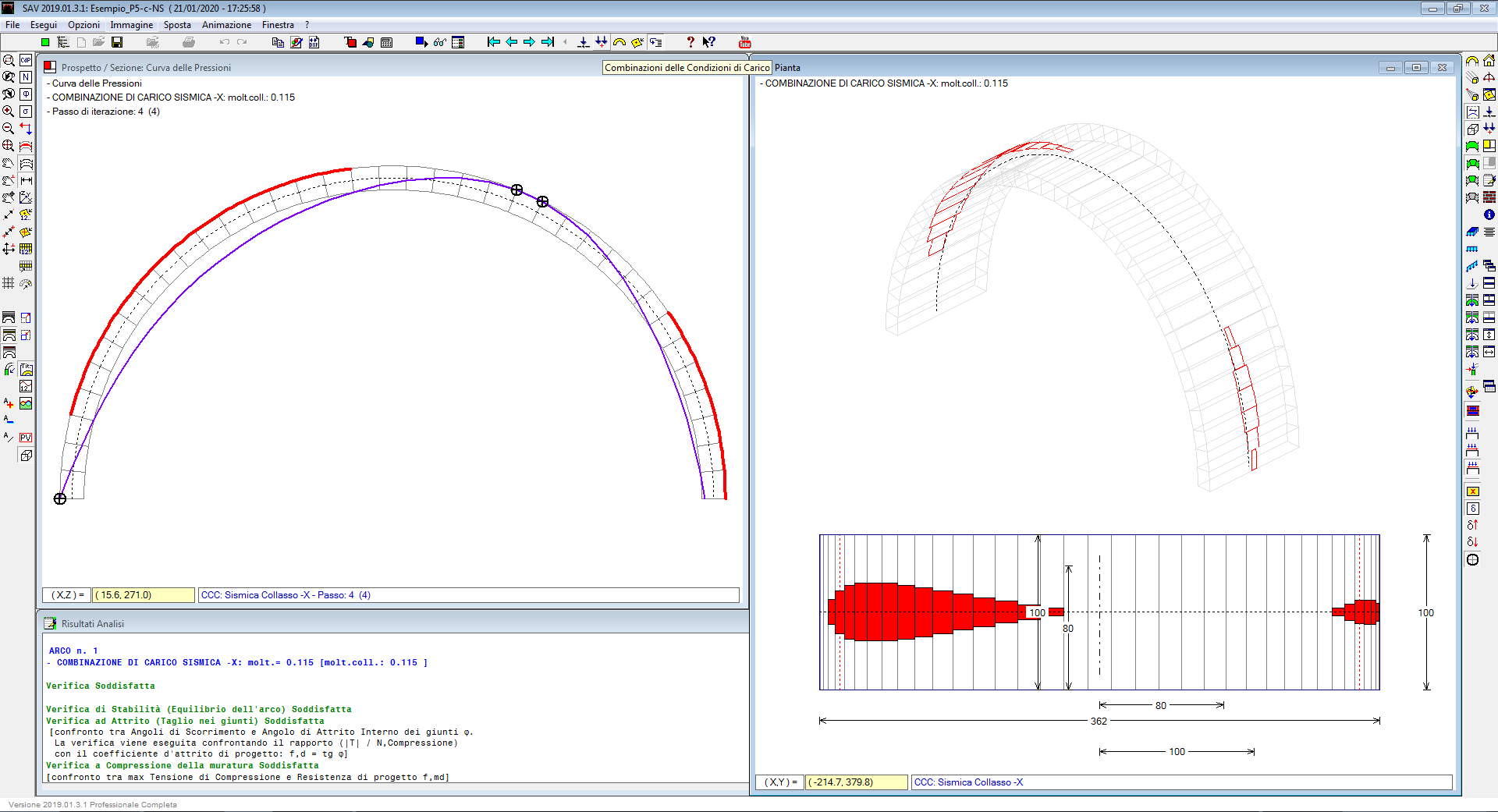Image resolution: width=1498 pixels, height=812 pixels.
Task: Click the blue info icon on right toolbar
Action: [x=1489, y=215]
